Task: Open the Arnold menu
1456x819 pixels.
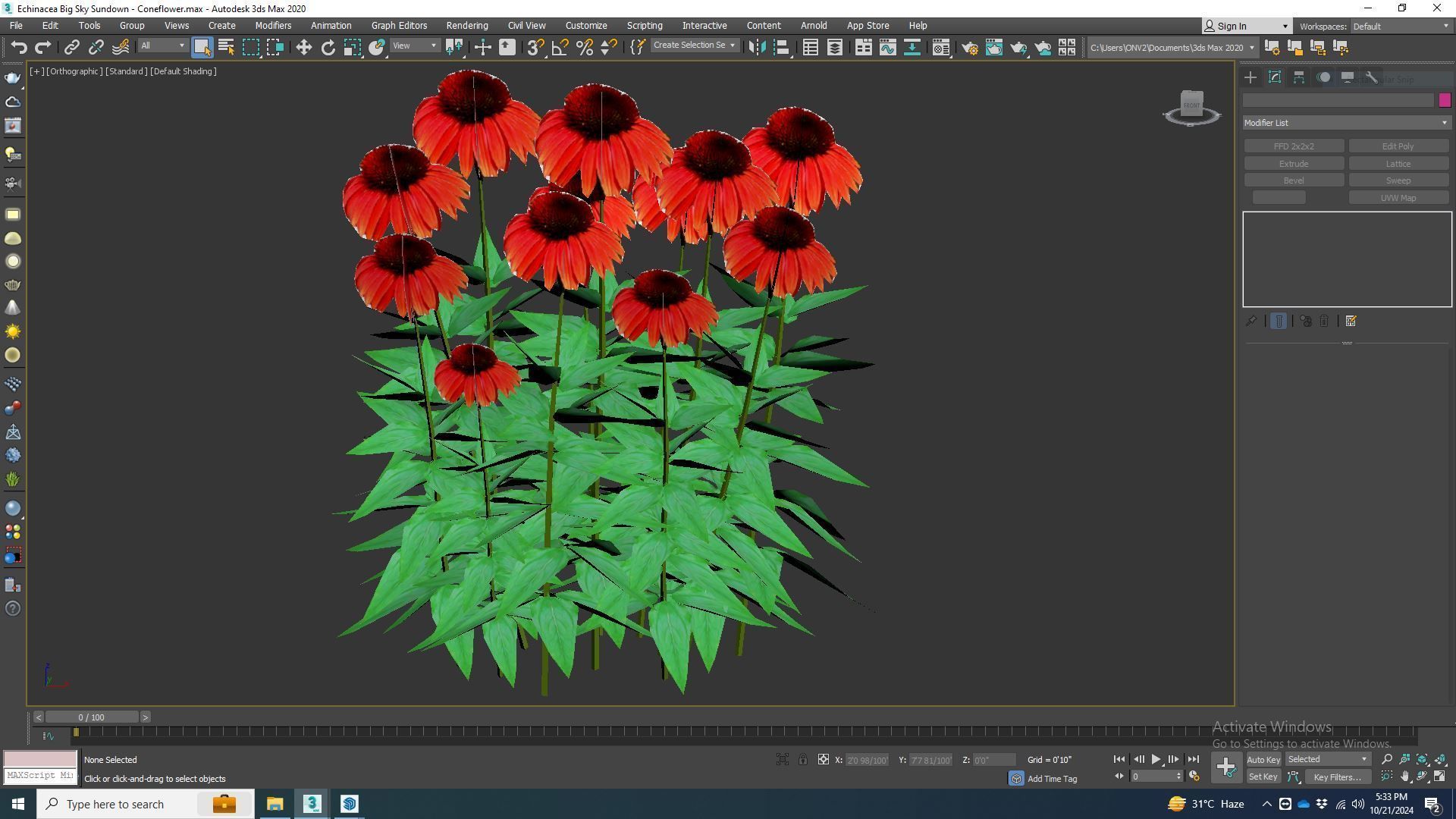Action: click(814, 26)
